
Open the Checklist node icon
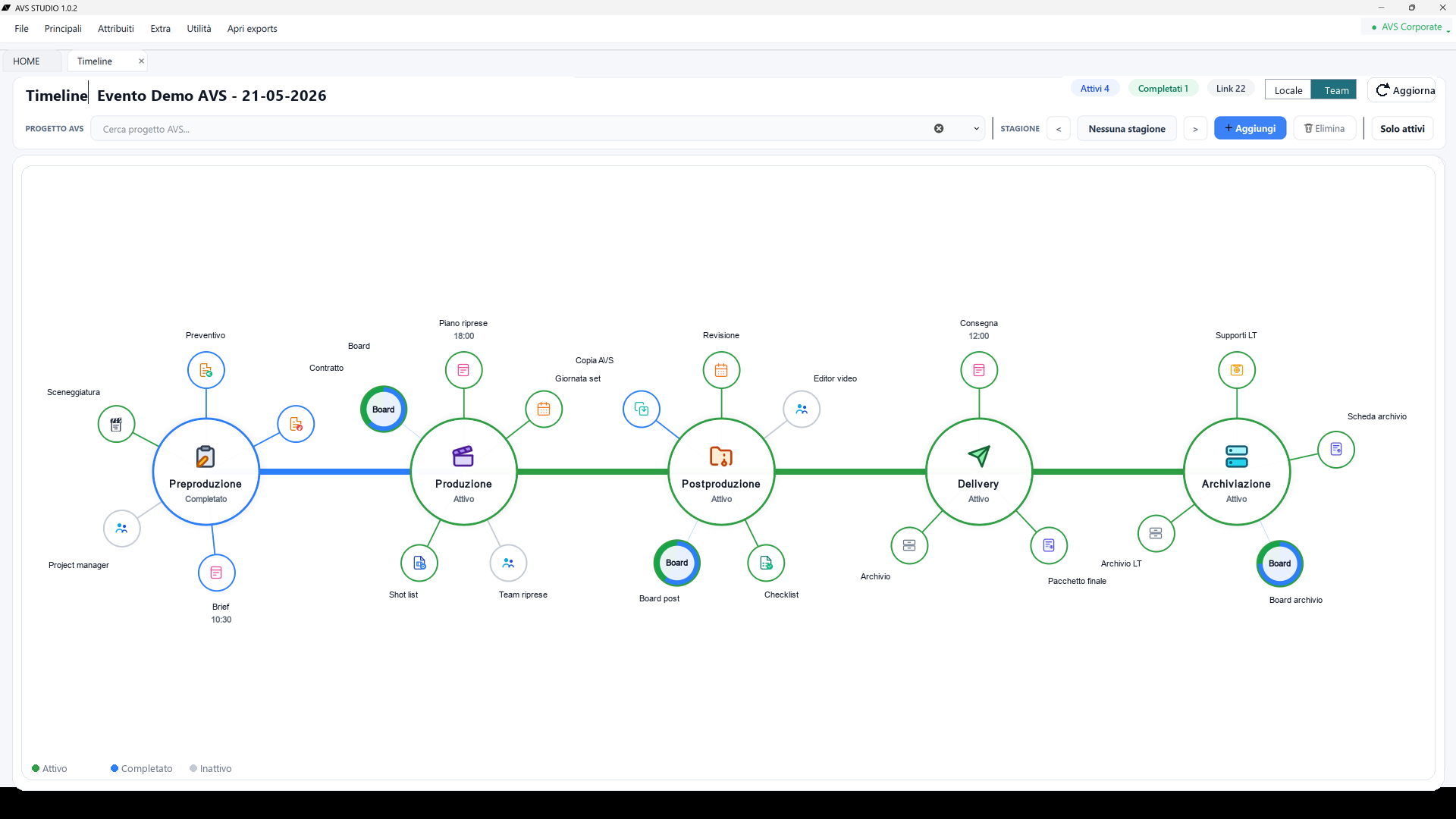pyautogui.click(x=766, y=563)
